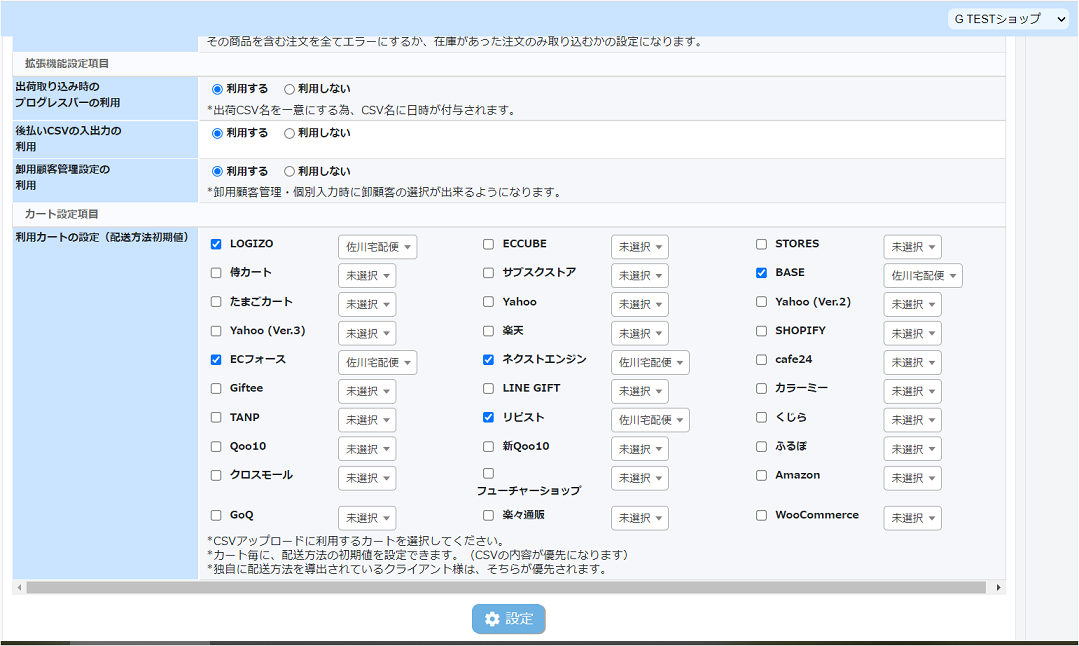Check the サブスクストア checkbox

(x=489, y=273)
